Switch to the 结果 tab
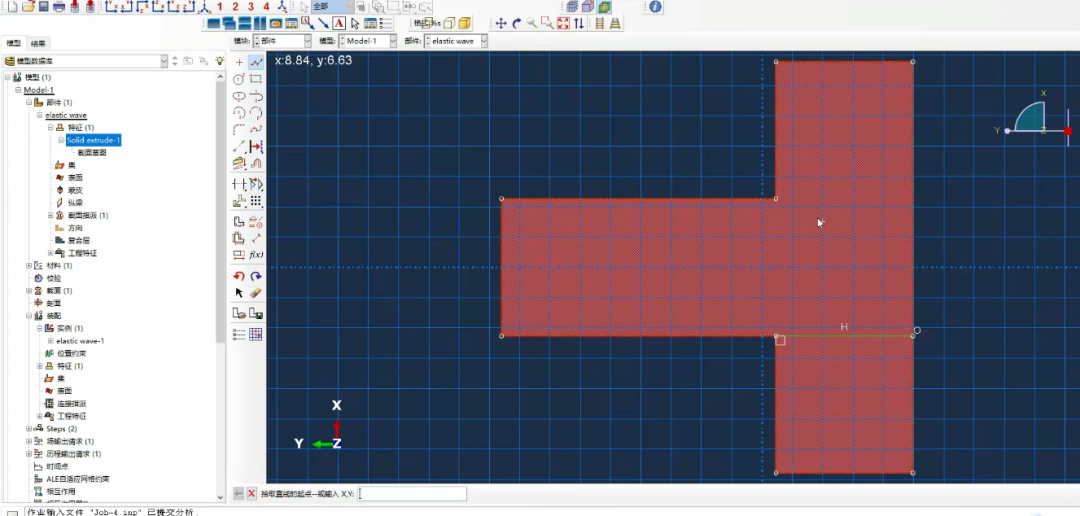Viewport: 1080px width, 516px height. (x=38, y=43)
